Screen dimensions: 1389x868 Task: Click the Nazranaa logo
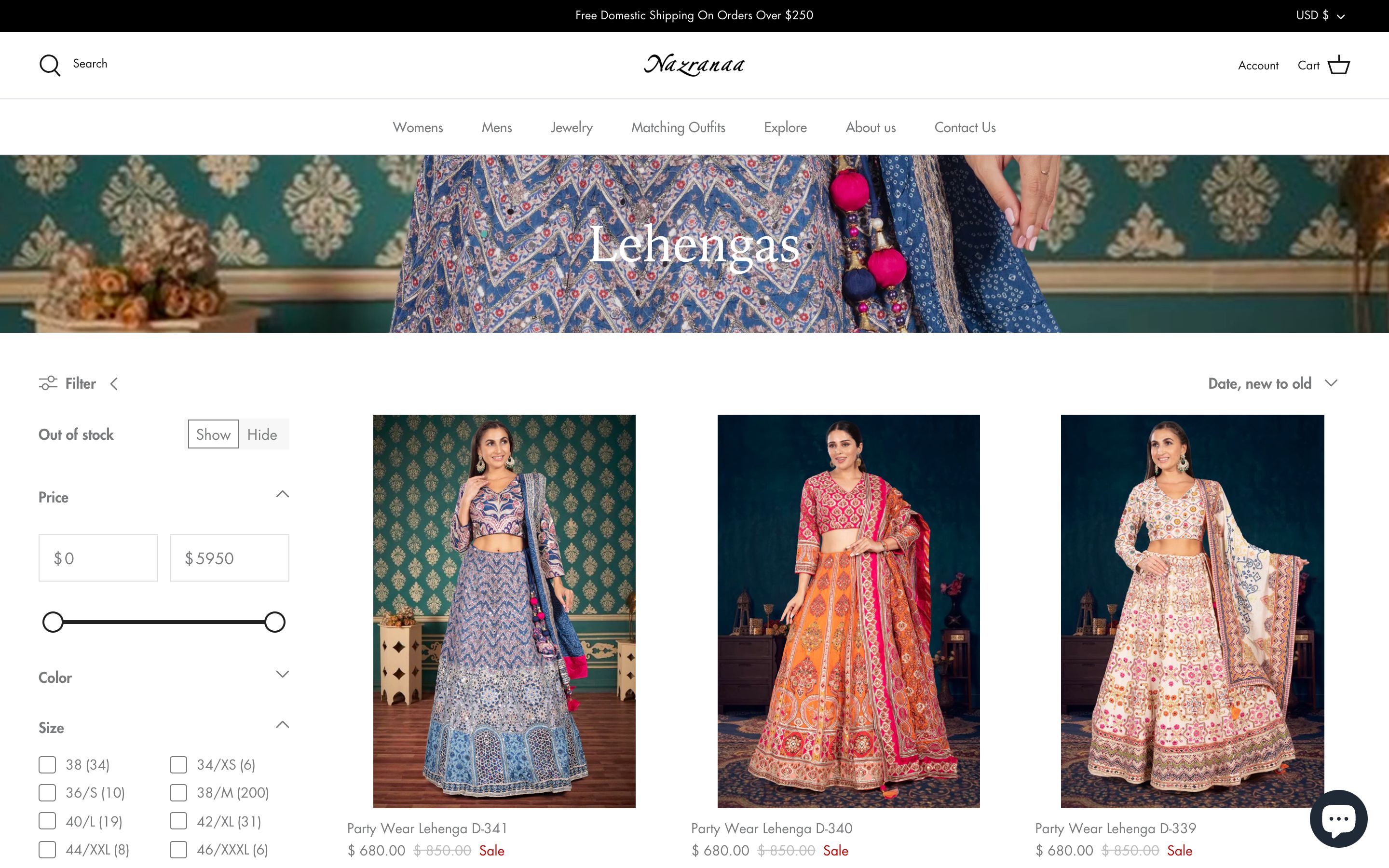694,64
